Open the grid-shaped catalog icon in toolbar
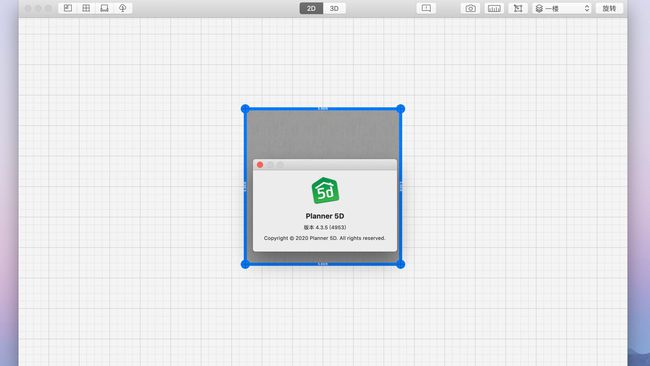This screenshot has height=366, width=650. click(x=86, y=8)
